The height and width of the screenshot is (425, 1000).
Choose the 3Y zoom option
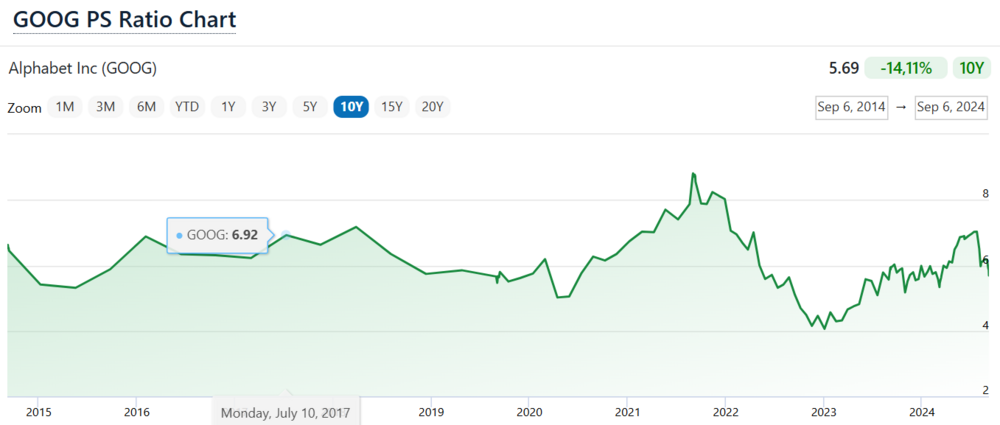[269, 107]
